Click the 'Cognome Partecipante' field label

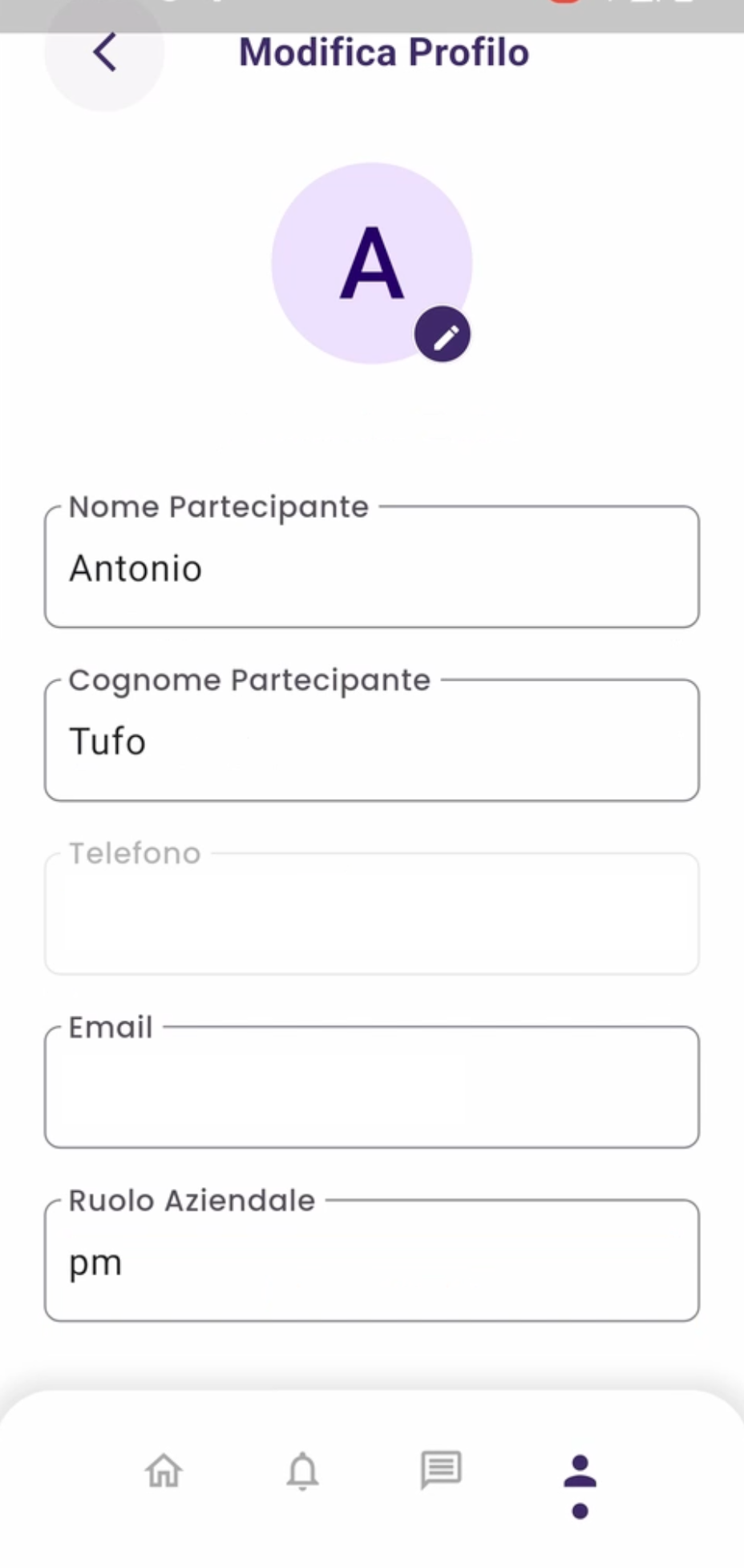[x=249, y=680]
